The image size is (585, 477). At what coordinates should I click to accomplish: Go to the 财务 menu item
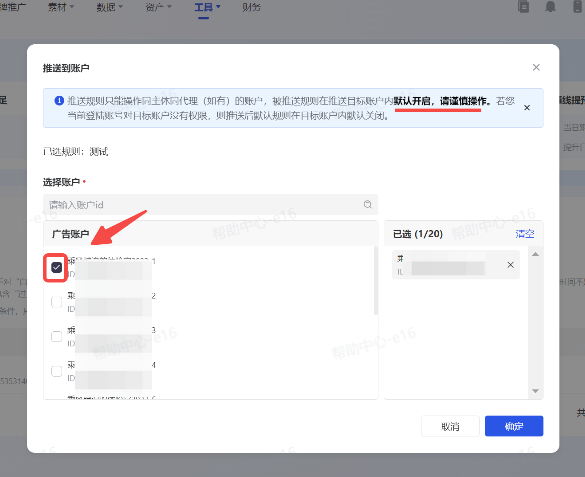tap(251, 7)
